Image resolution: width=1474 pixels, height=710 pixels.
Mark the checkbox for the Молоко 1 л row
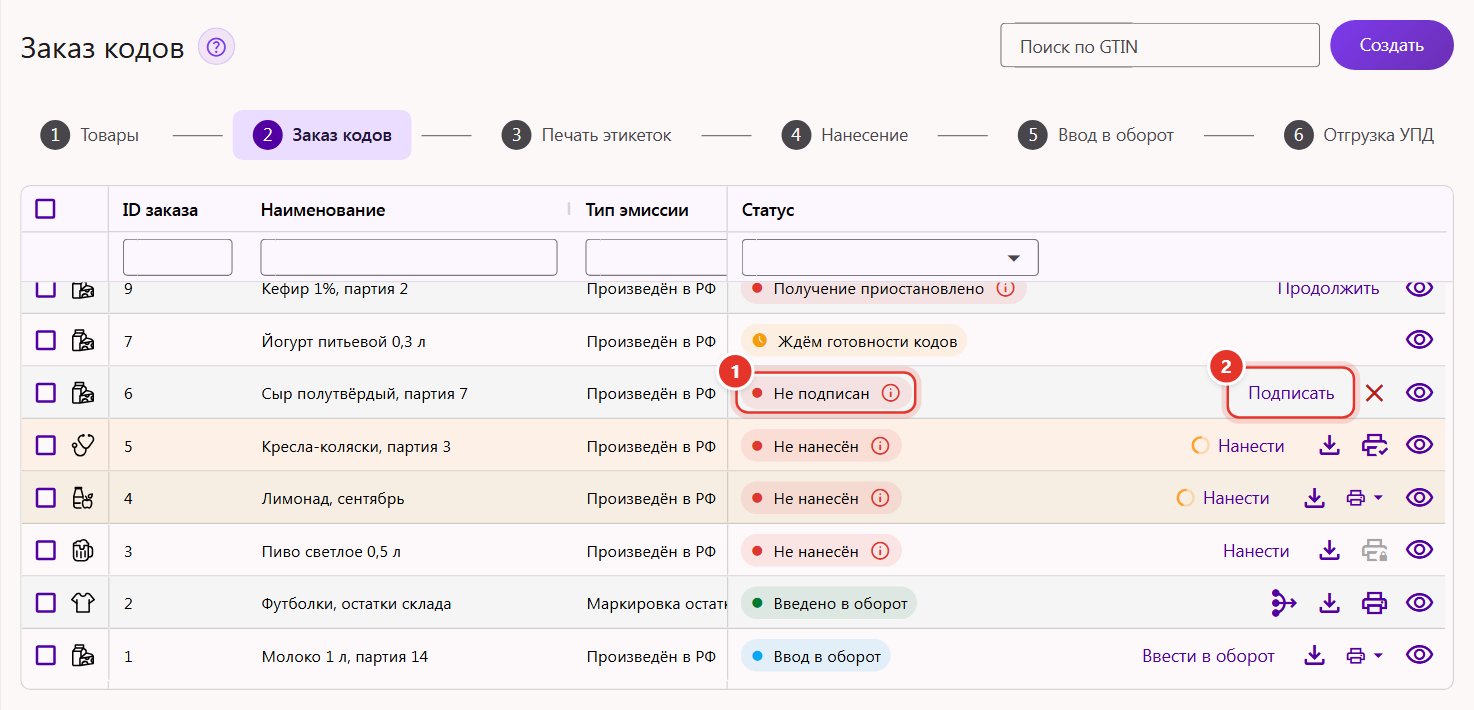[x=45, y=656]
